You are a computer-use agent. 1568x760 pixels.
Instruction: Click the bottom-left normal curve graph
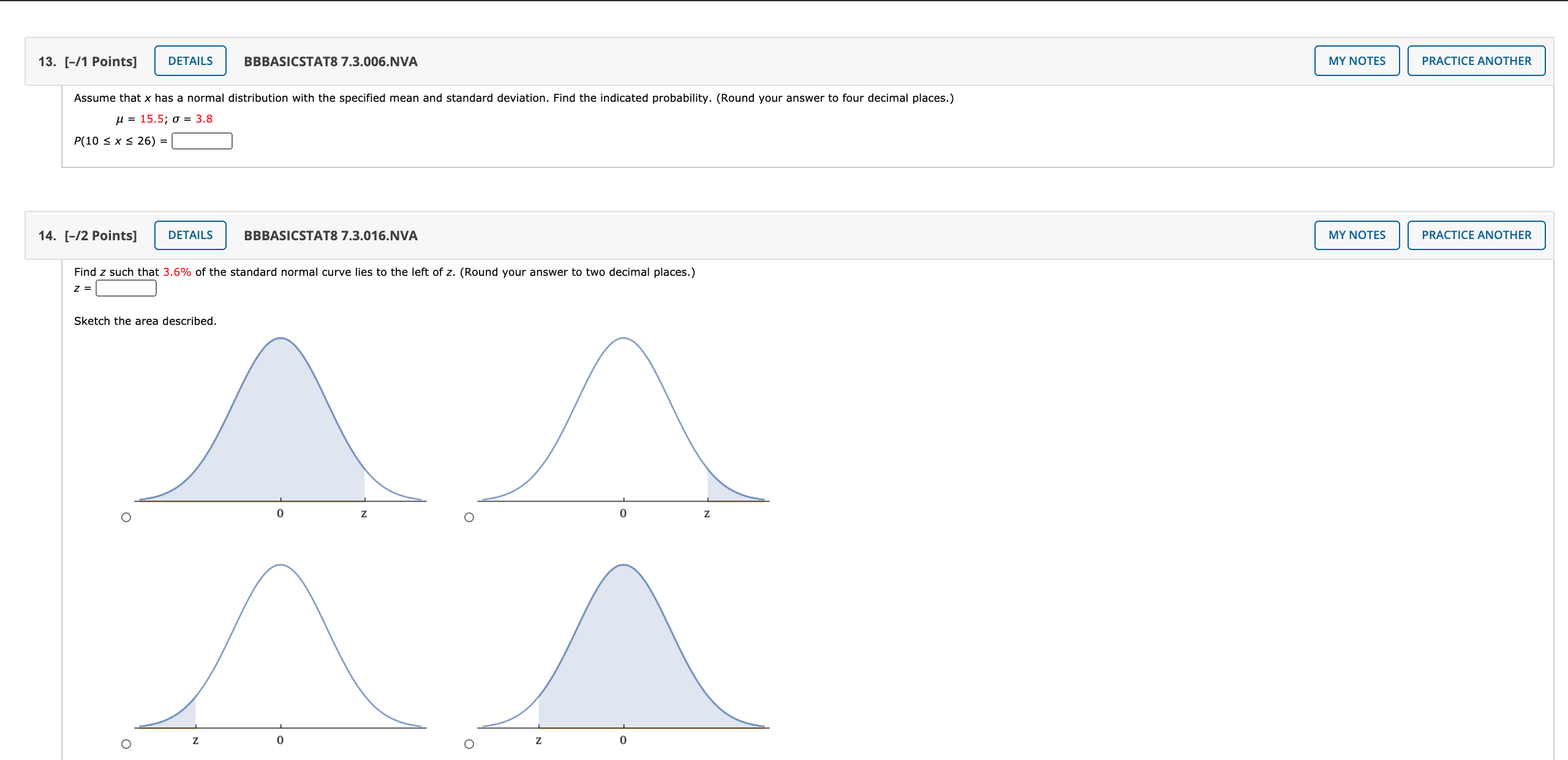(281, 650)
